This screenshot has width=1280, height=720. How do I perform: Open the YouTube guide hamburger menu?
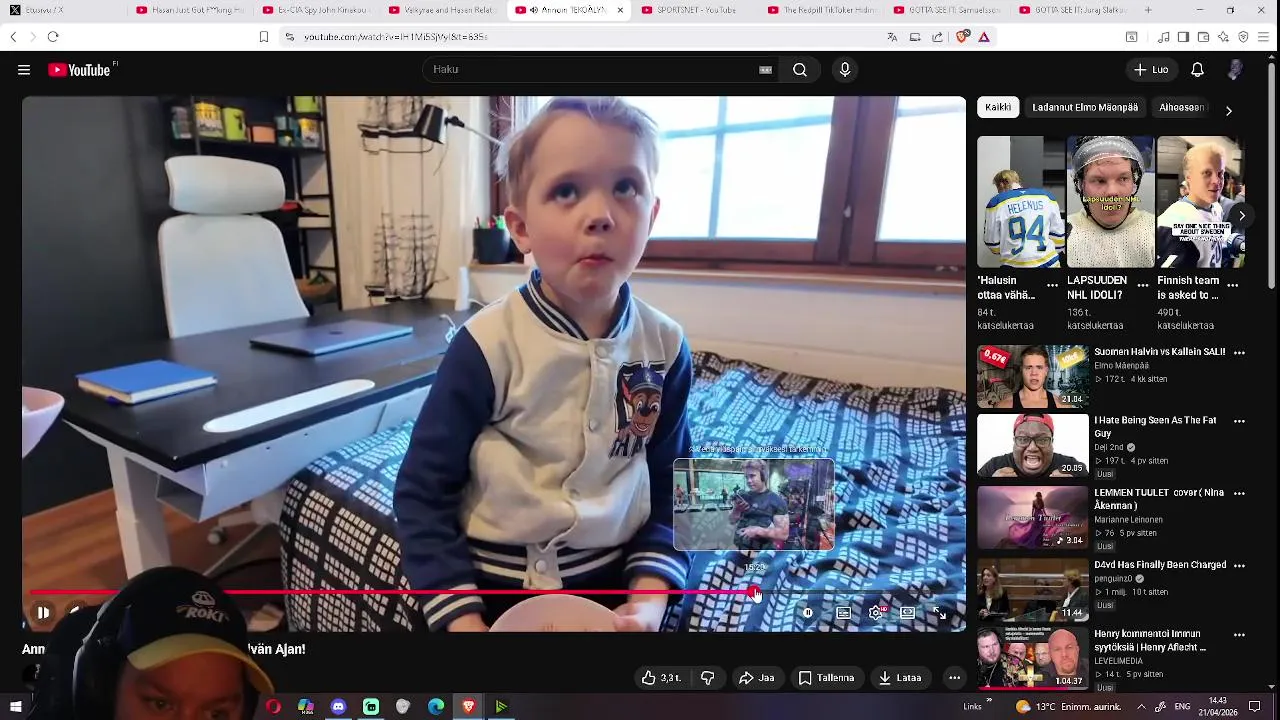tap(24, 70)
